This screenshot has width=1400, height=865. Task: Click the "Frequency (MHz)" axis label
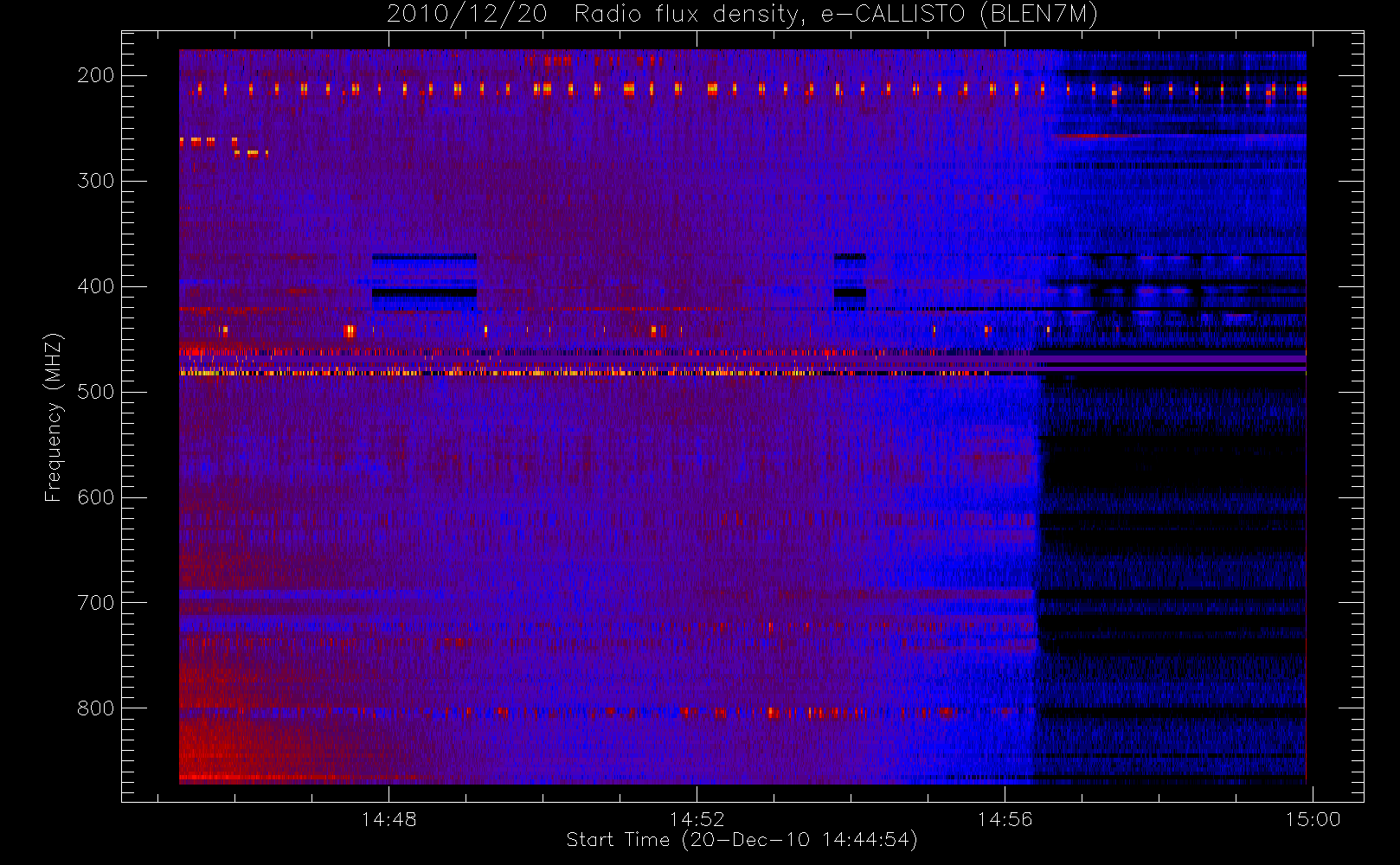(x=54, y=417)
